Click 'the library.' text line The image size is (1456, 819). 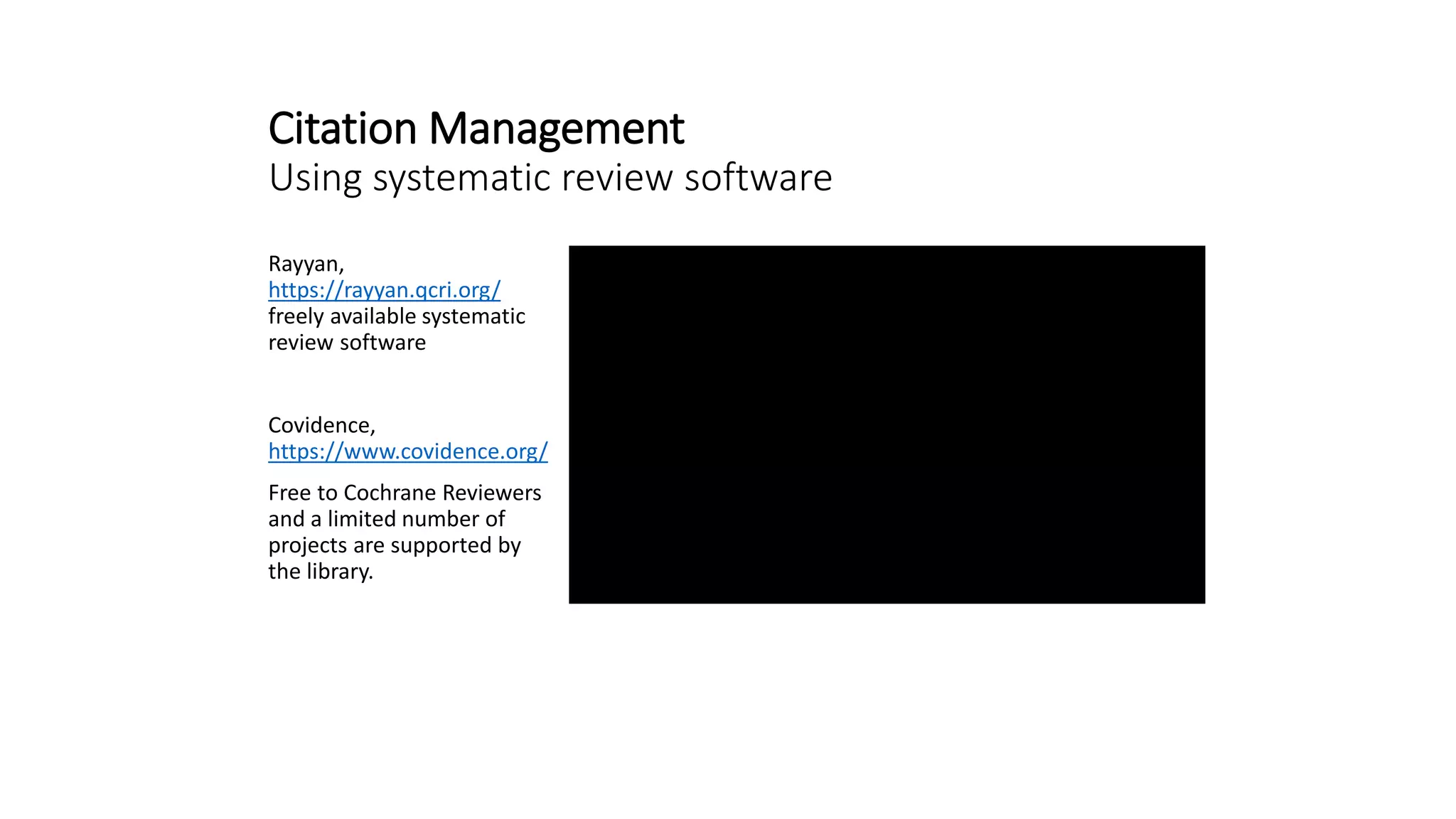point(321,572)
